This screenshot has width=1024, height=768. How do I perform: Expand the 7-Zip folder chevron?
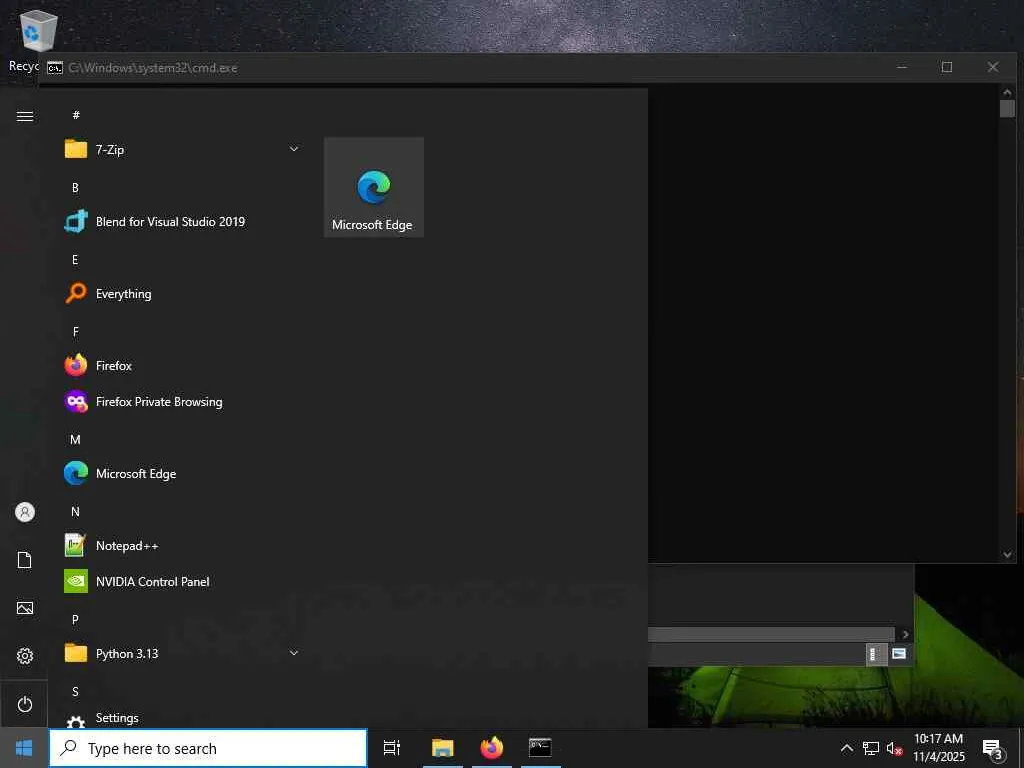(294, 150)
